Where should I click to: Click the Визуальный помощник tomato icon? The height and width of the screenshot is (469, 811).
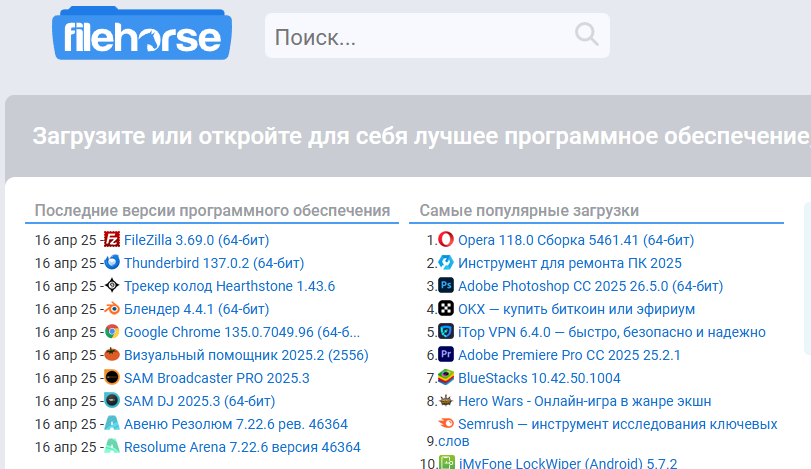(112, 354)
